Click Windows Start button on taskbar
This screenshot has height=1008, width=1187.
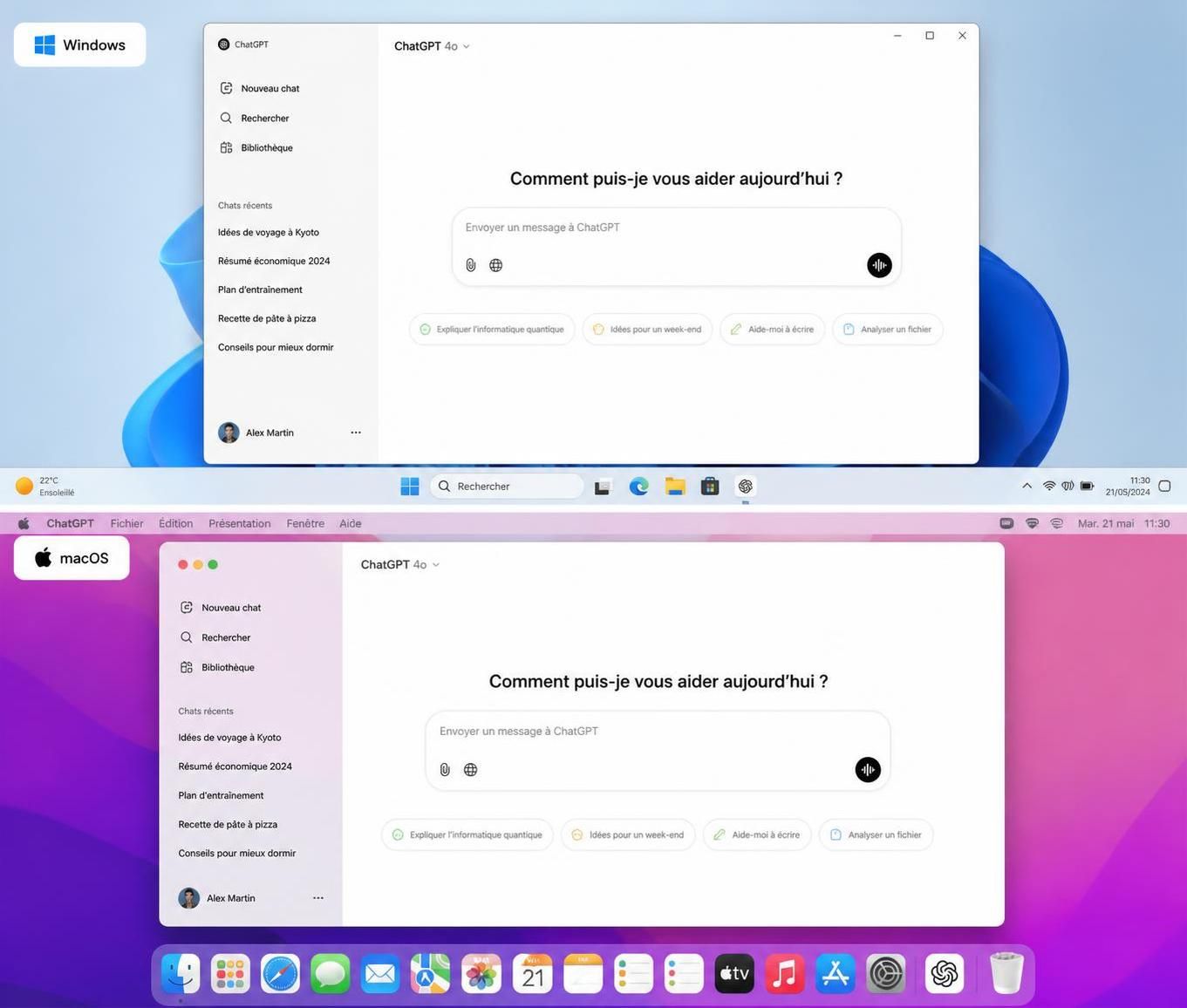(x=410, y=487)
